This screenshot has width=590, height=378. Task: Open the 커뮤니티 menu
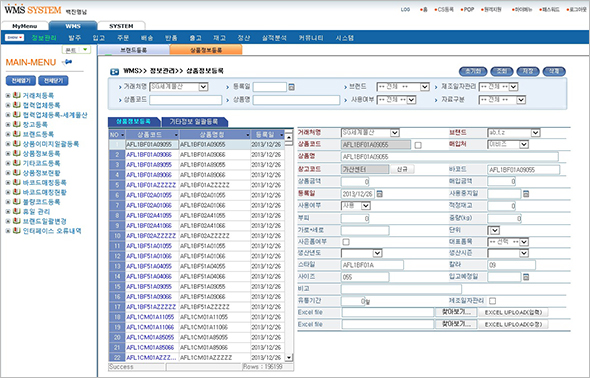click(311, 38)
